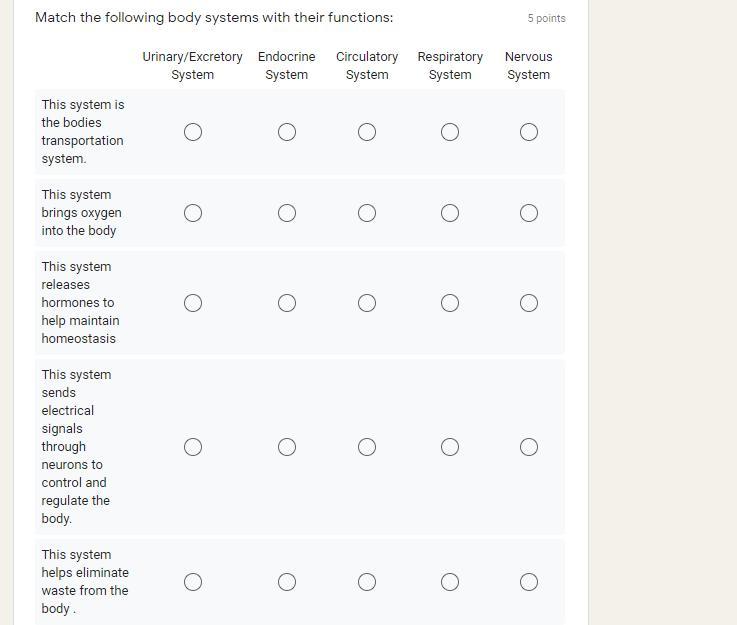Pick Circulatory System for electrical signals row
737x625 pixels.
[x=367, y=447]
